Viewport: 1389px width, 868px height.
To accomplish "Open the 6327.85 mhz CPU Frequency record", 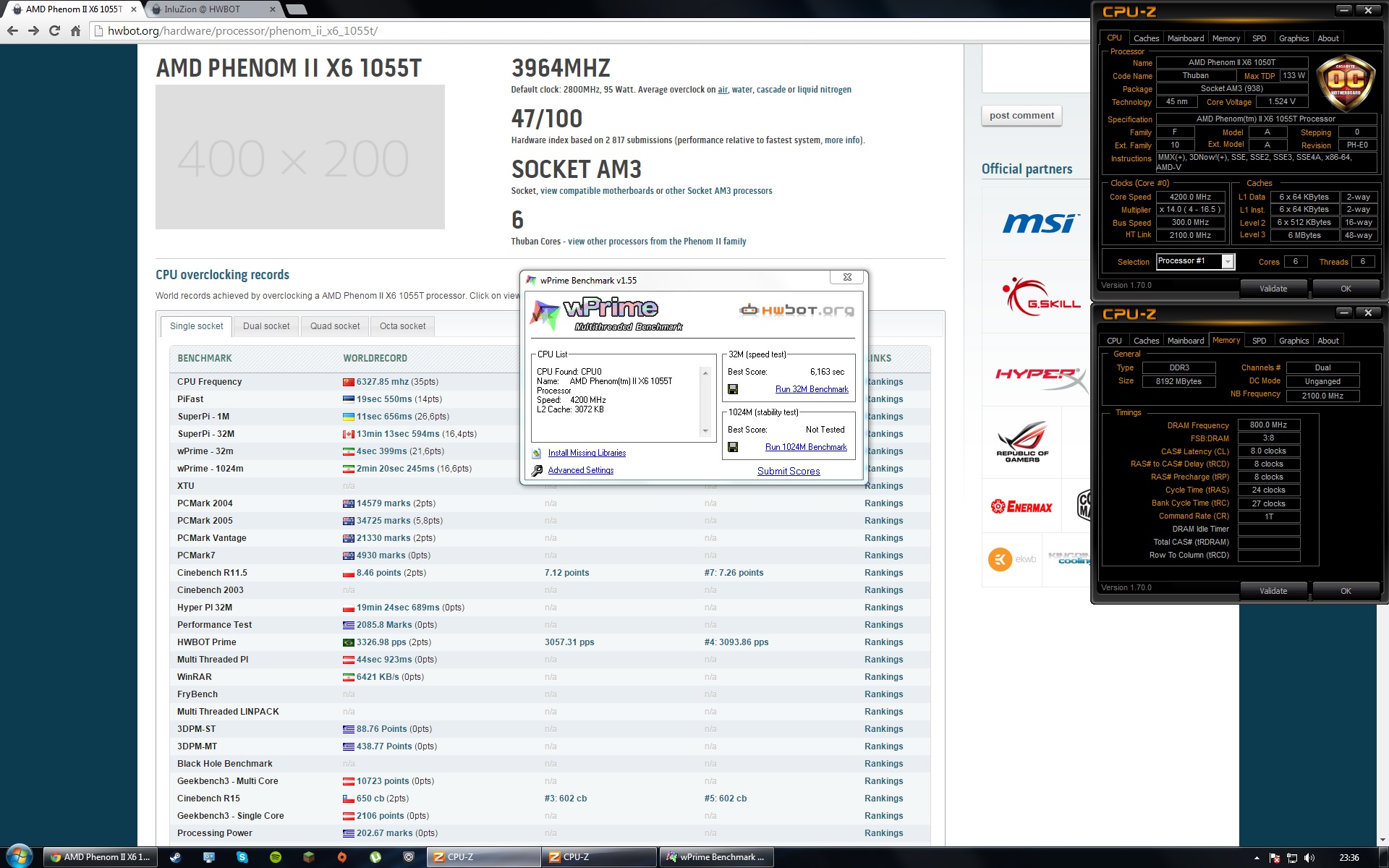I will click(382, 382).
